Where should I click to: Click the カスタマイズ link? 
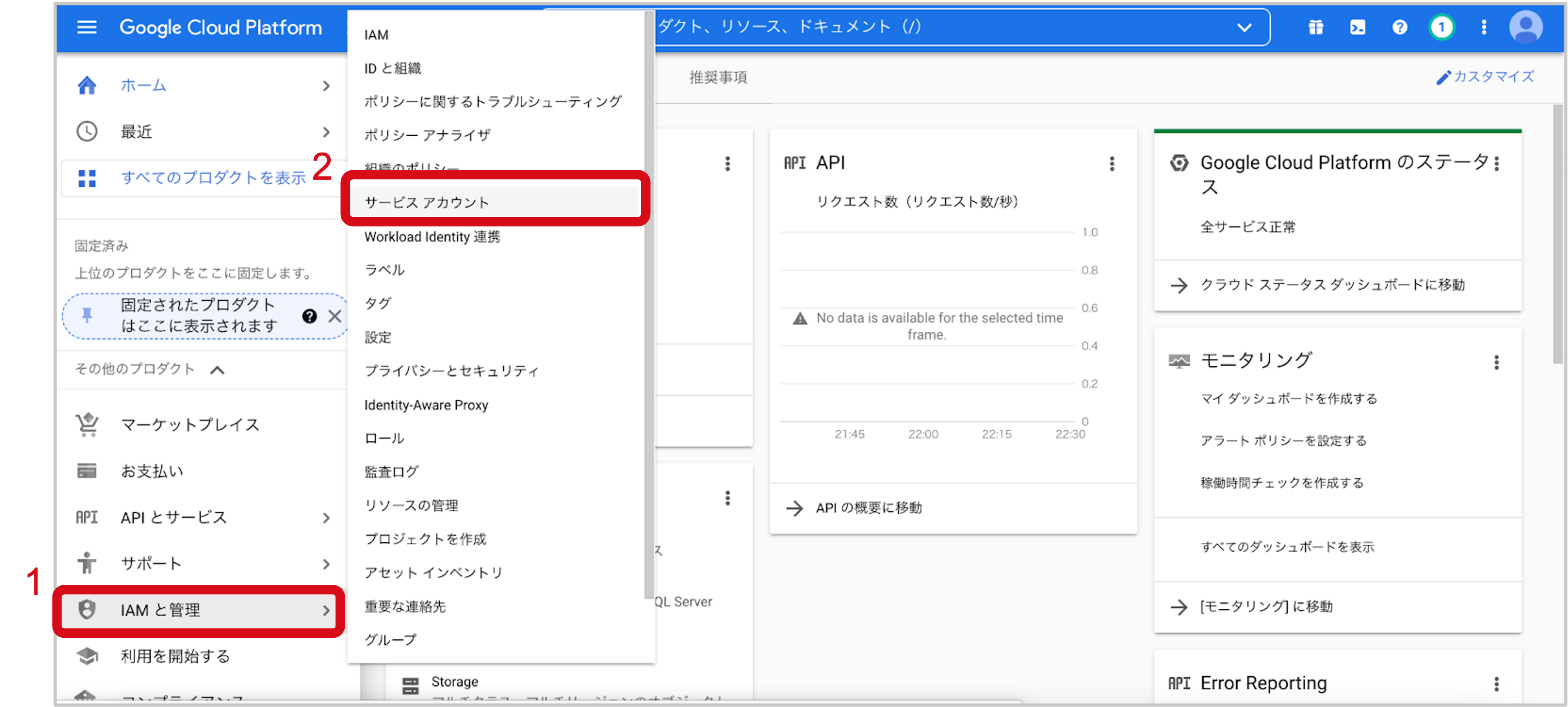point(1493,77)
